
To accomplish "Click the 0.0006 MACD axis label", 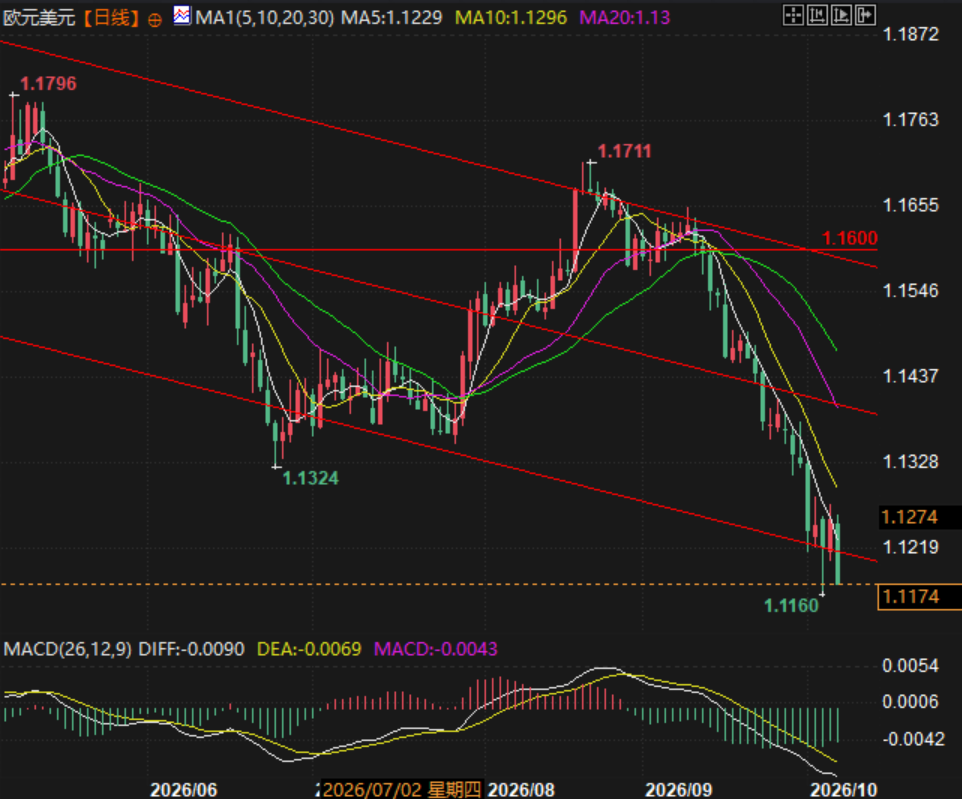I will tap(911, 702).
